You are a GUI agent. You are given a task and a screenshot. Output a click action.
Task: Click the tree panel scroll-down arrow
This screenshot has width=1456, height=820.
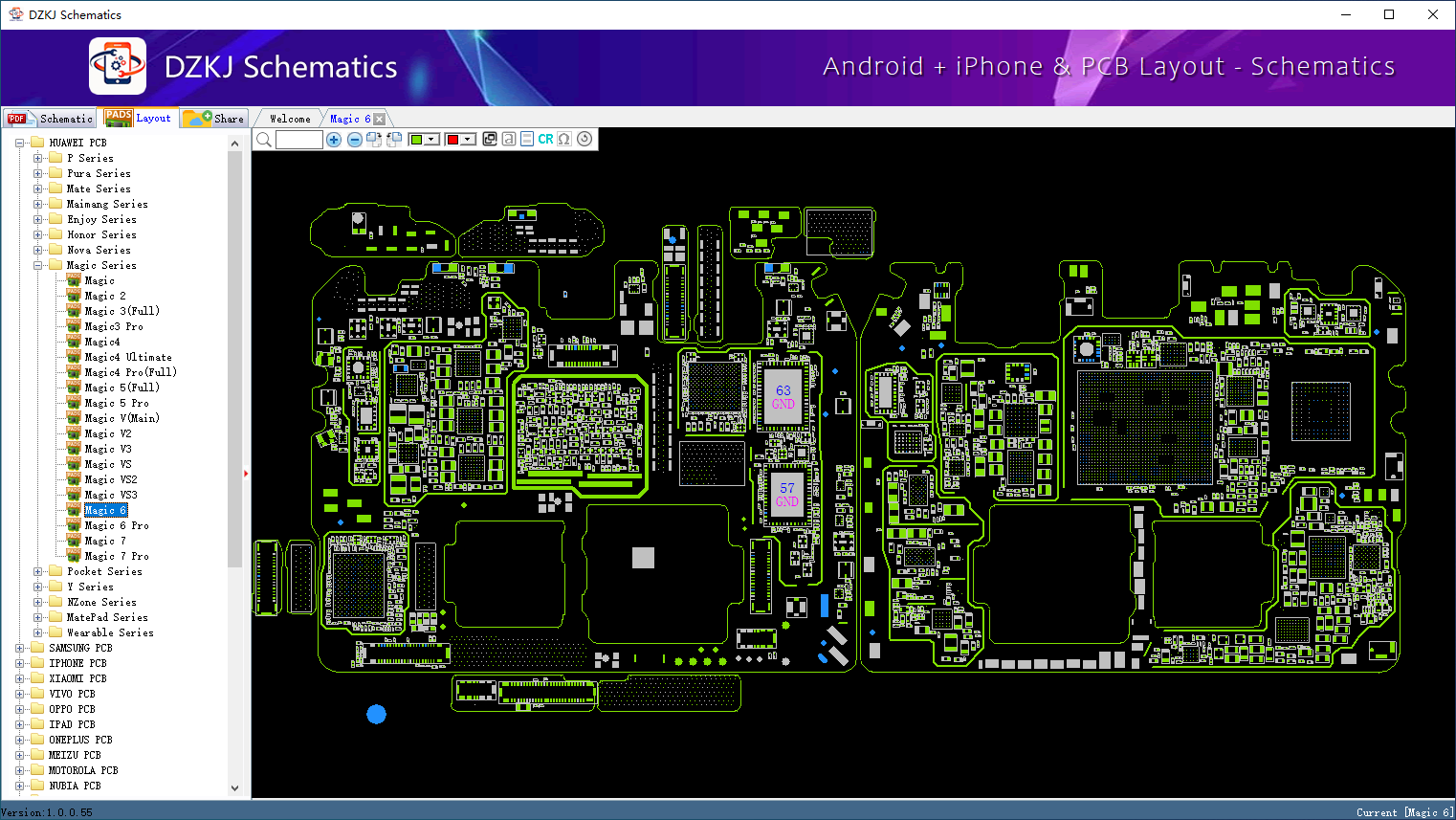coord(235,788)
